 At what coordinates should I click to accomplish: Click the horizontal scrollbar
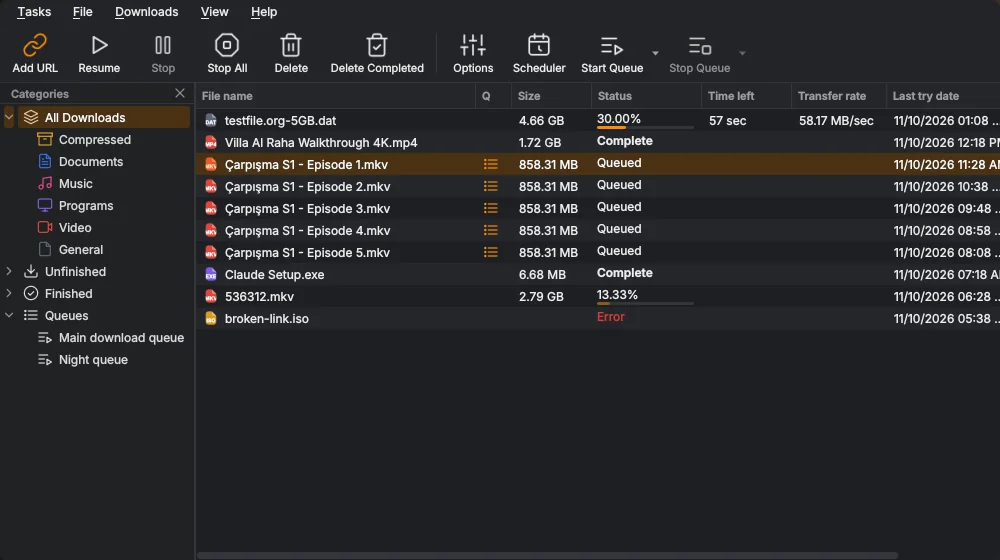547,556
